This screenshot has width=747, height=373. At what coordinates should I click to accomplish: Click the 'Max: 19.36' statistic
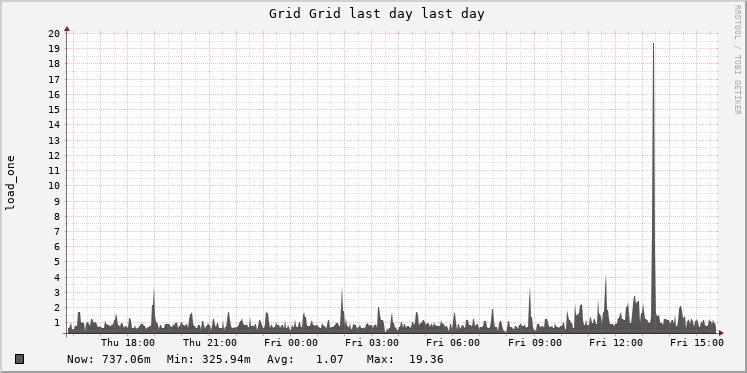tap(405, 359)
